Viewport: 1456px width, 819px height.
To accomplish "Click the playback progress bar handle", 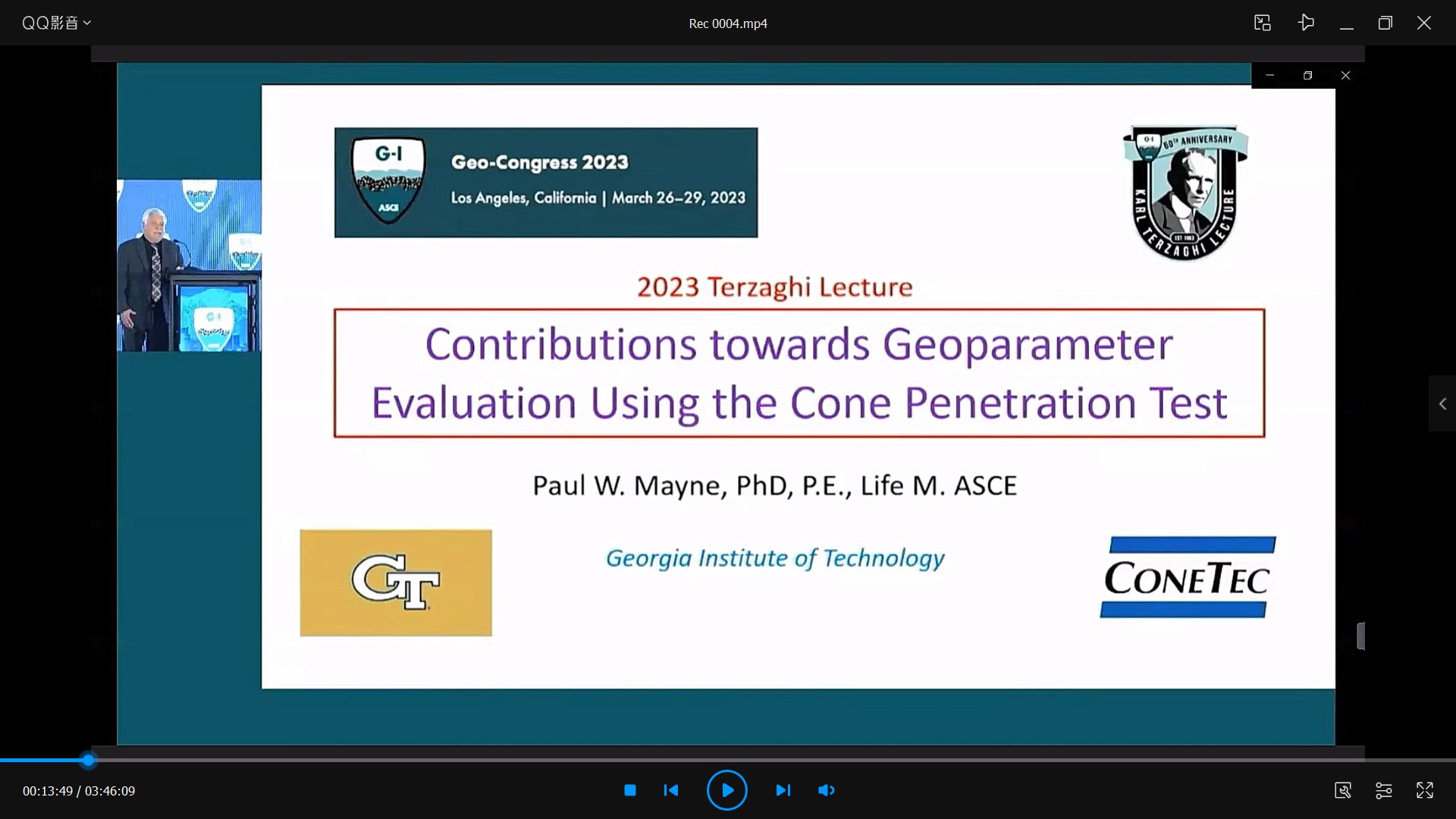I will click(x=89, y=760).
